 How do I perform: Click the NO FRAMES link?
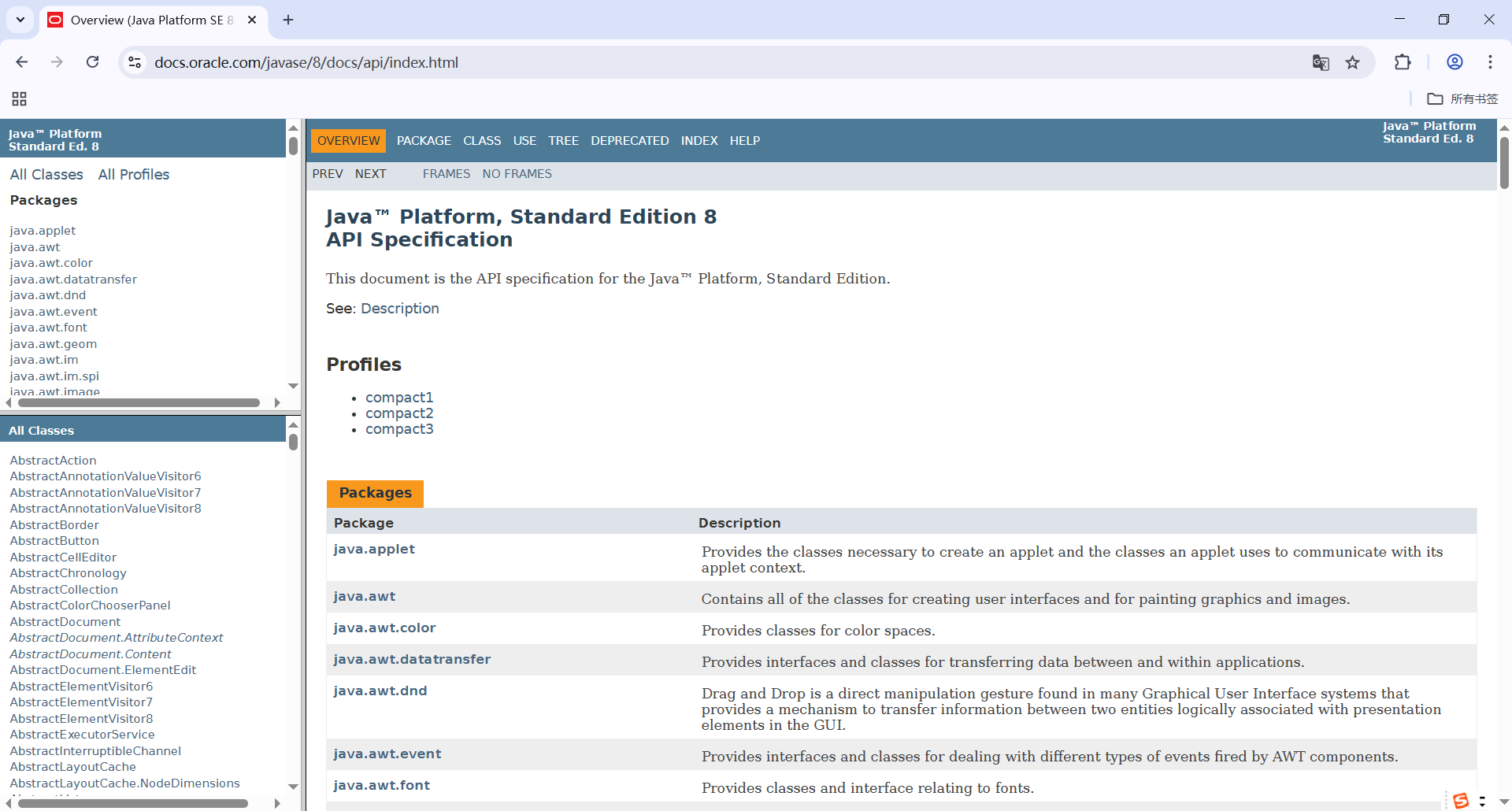[x=517, y=173]
